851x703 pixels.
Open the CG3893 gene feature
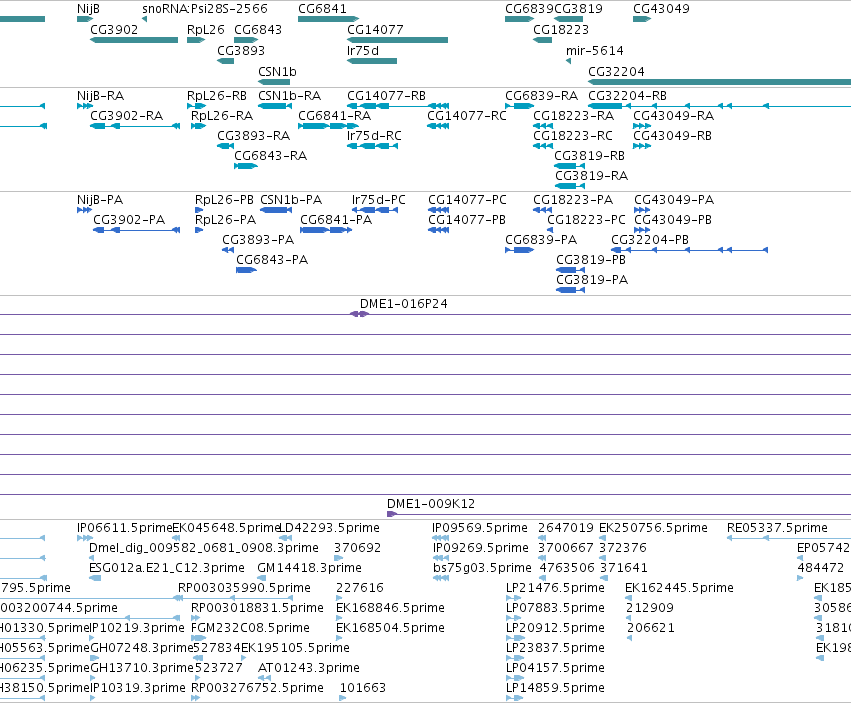226,61
